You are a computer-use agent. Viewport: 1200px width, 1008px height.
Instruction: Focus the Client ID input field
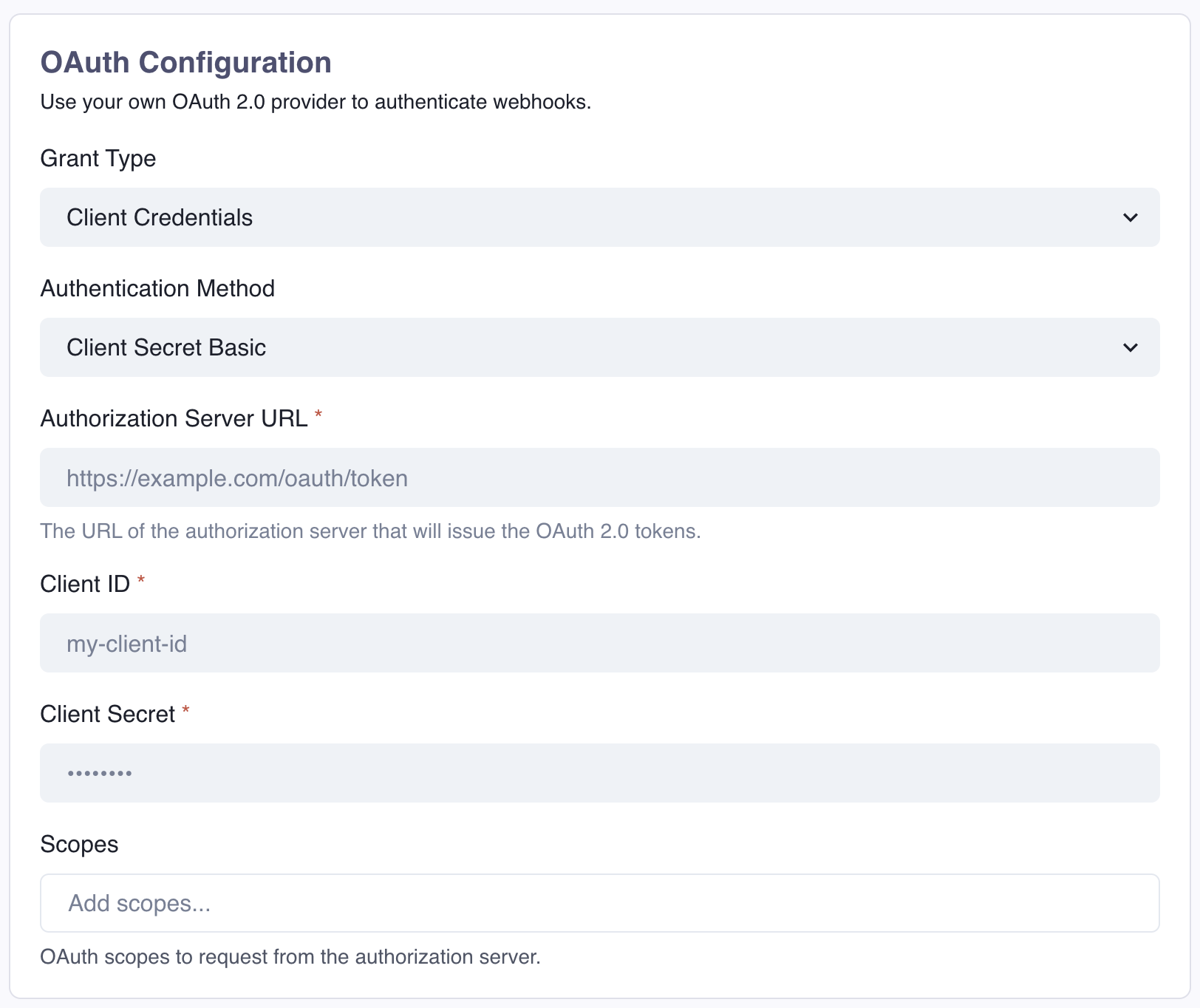tap(600, 643)
